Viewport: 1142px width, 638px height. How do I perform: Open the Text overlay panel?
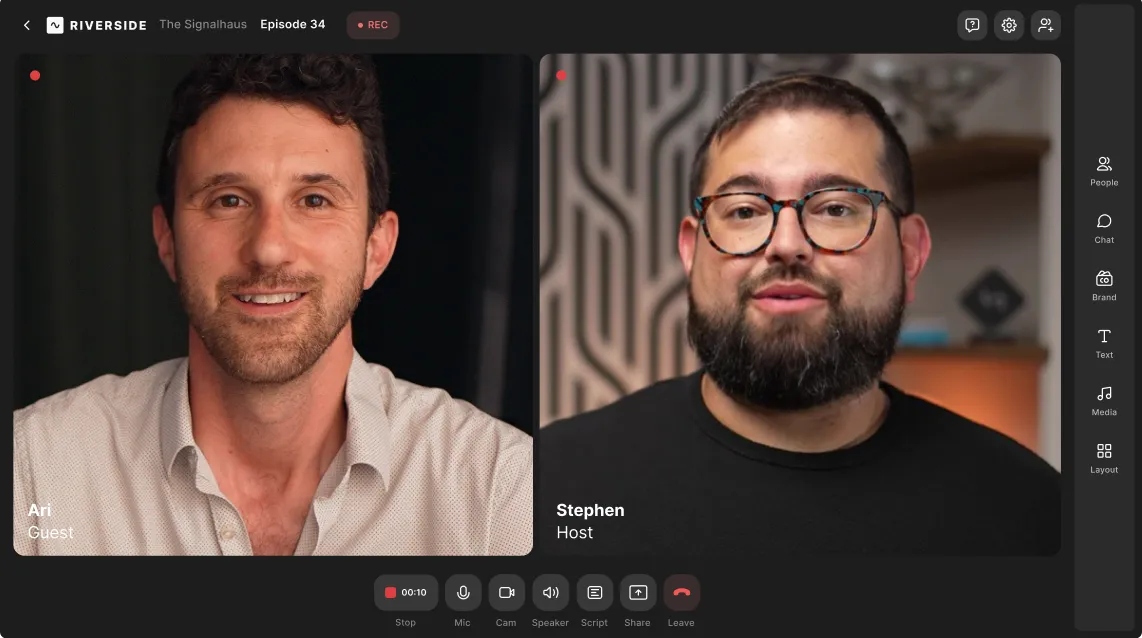point(1103,343)
